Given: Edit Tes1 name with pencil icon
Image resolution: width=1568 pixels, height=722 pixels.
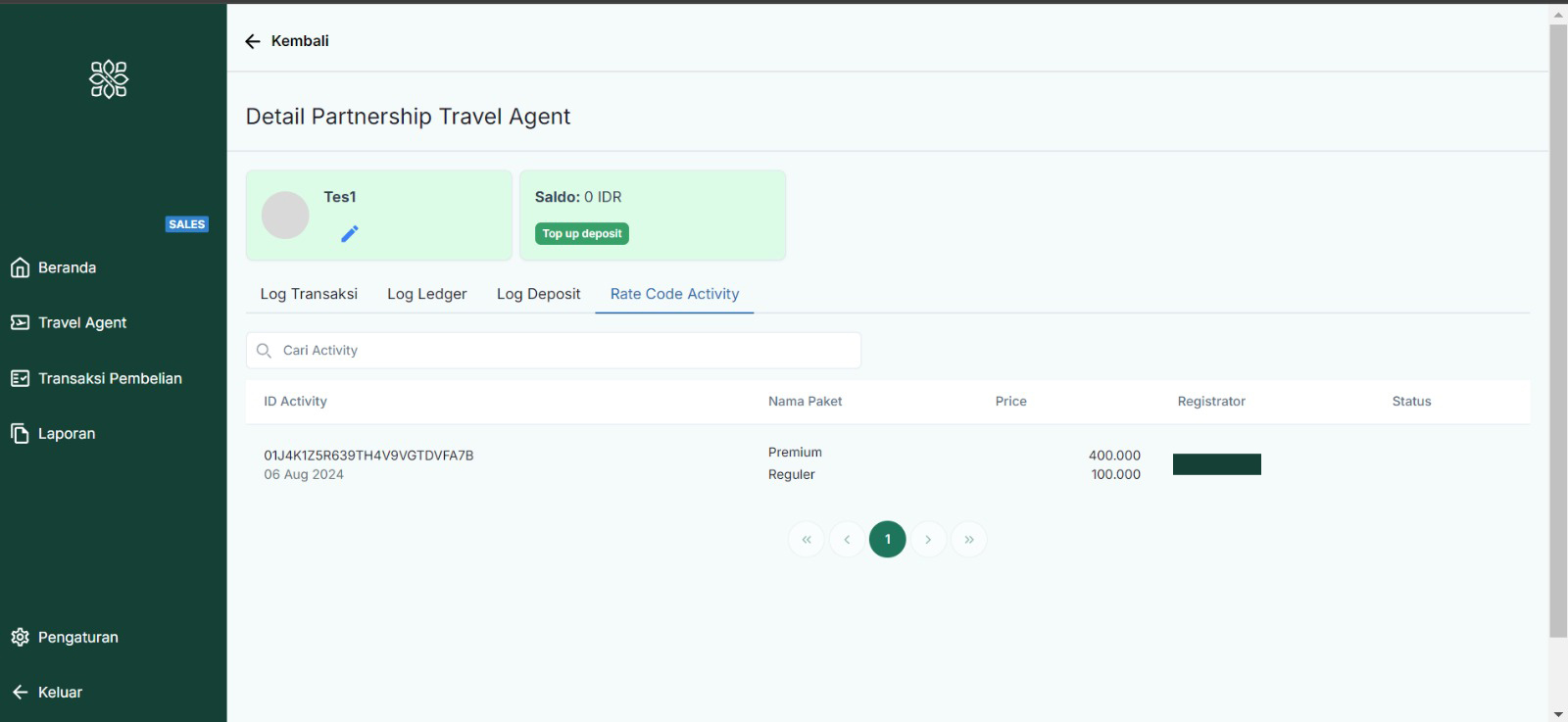Looking at the screenshot, I should coord(350,233).
